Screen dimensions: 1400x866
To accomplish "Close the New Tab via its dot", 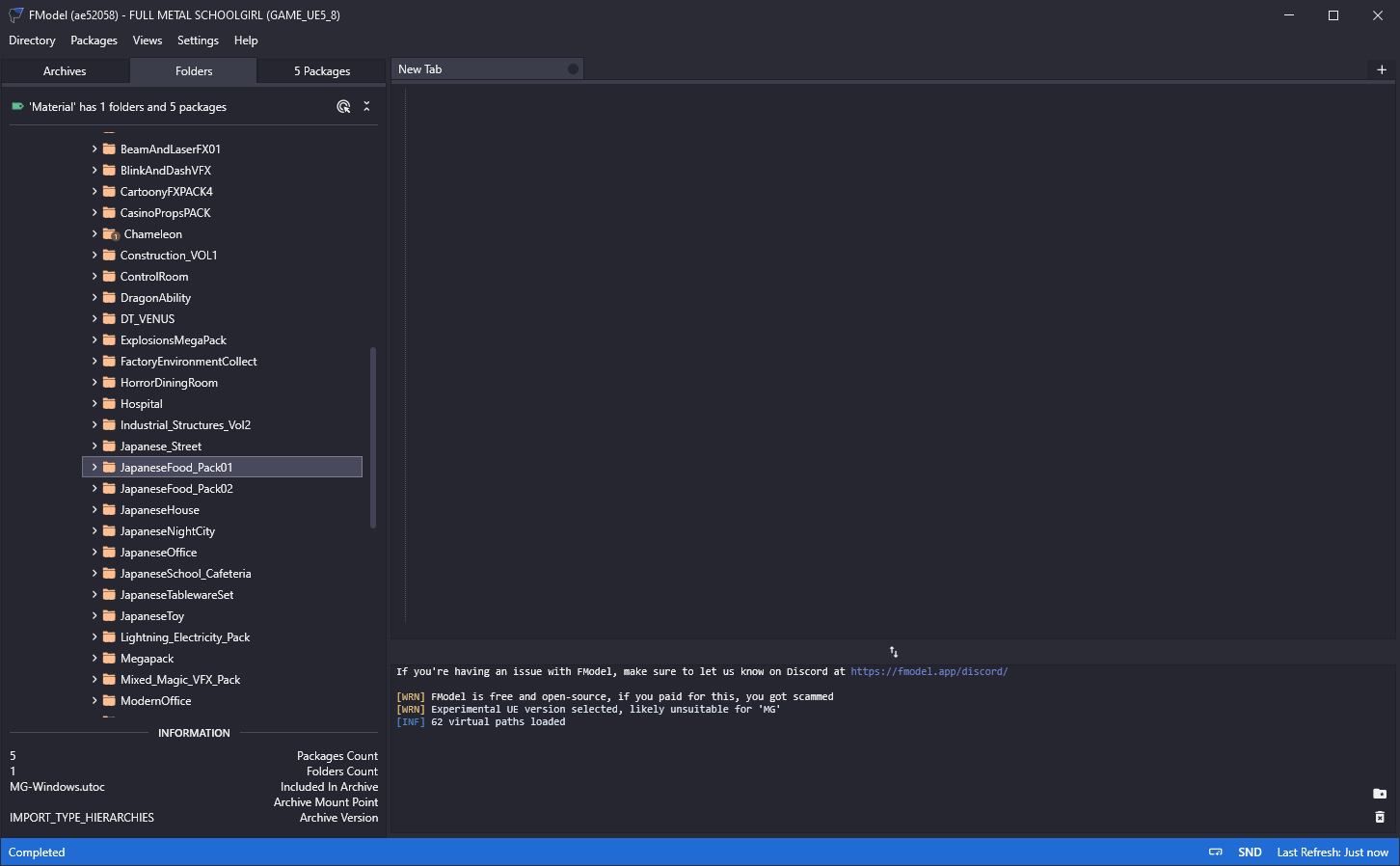I will (x=573, y=69).
